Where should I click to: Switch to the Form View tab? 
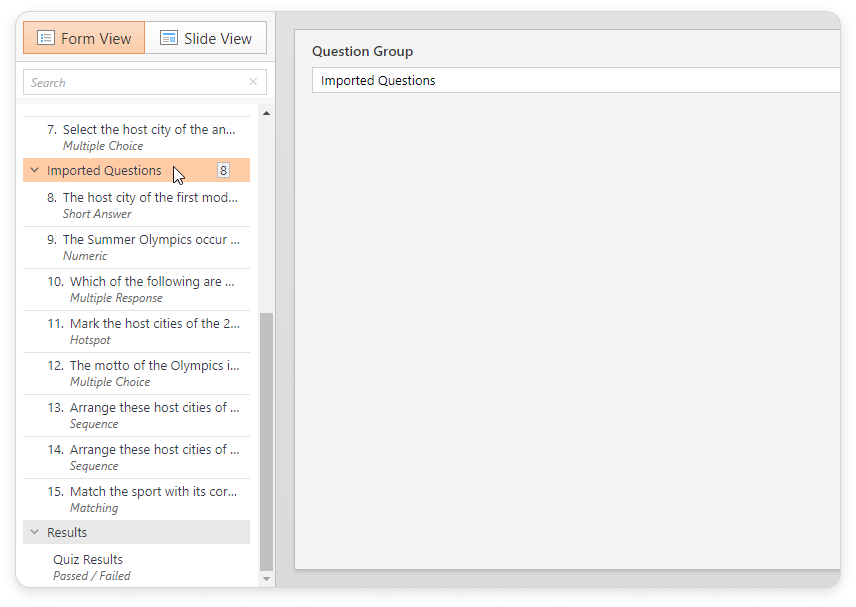(x=84, y=38)
